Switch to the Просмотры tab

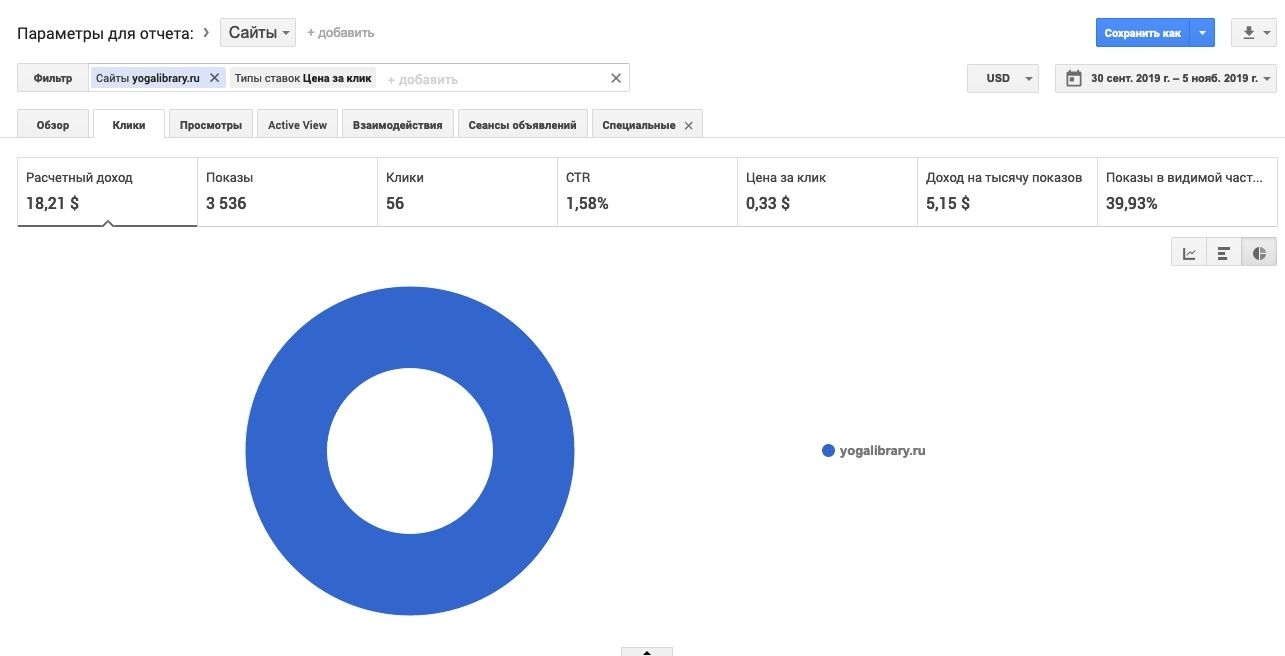pos(211,125)
